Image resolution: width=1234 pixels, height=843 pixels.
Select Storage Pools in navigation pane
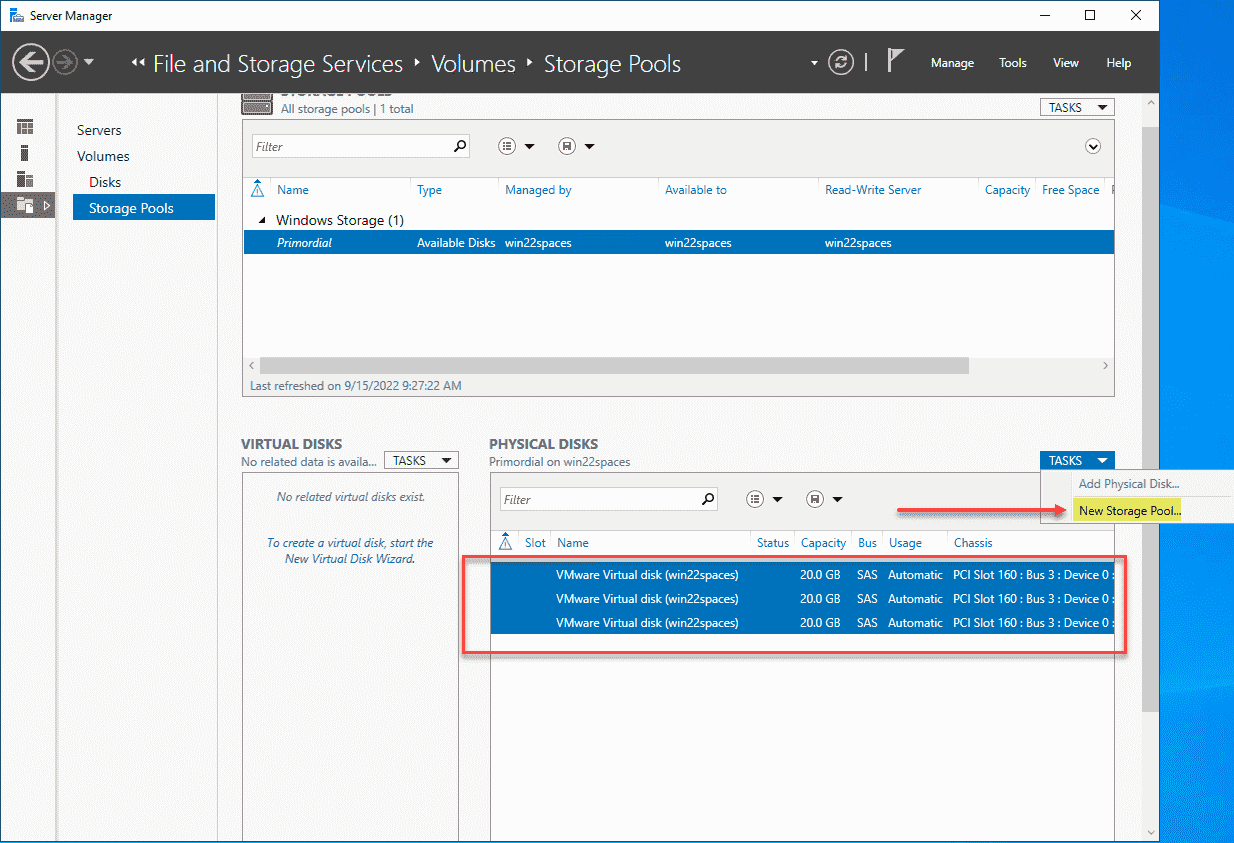pos(144,208)
